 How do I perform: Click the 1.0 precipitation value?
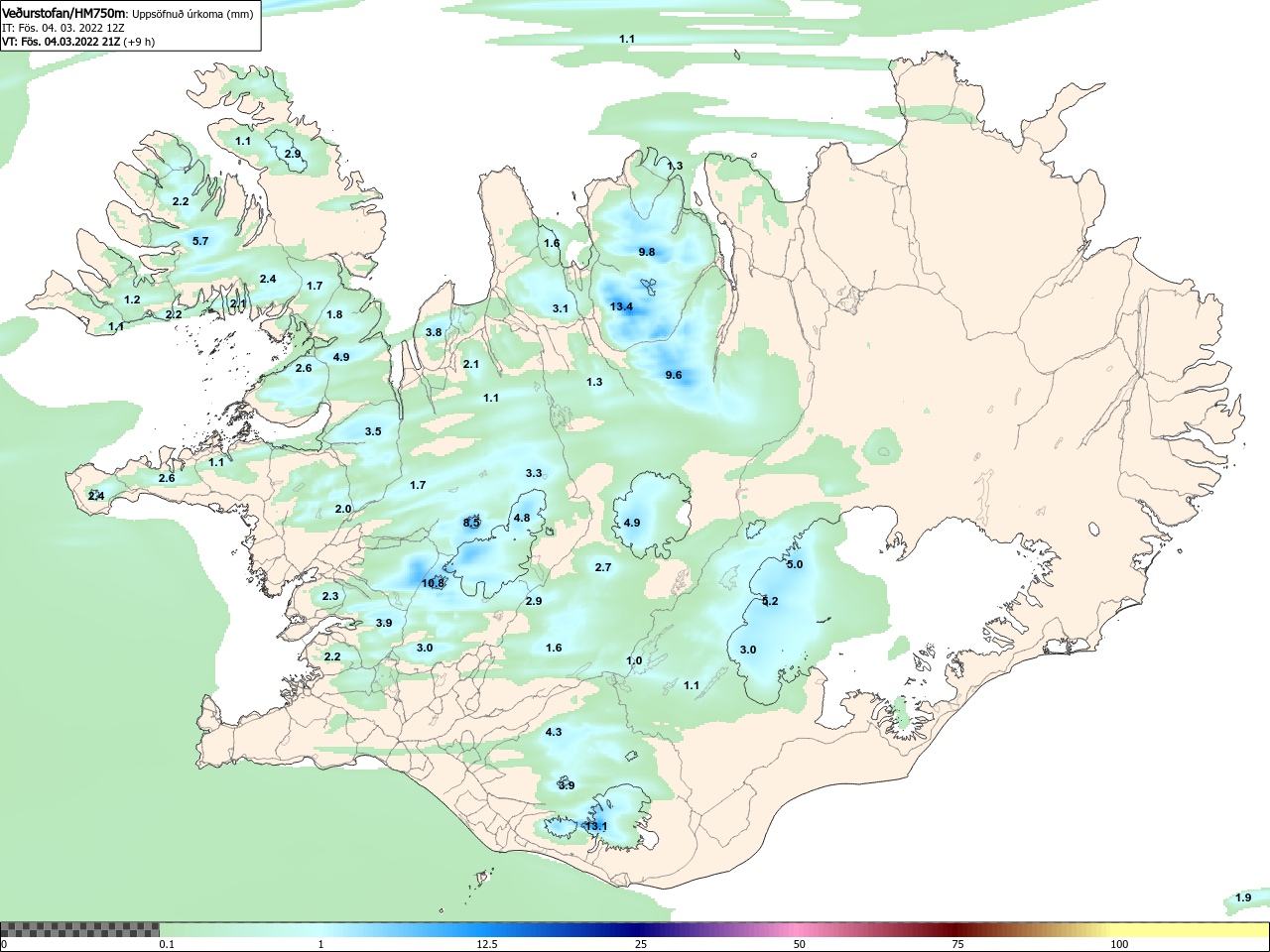(634, 660)
